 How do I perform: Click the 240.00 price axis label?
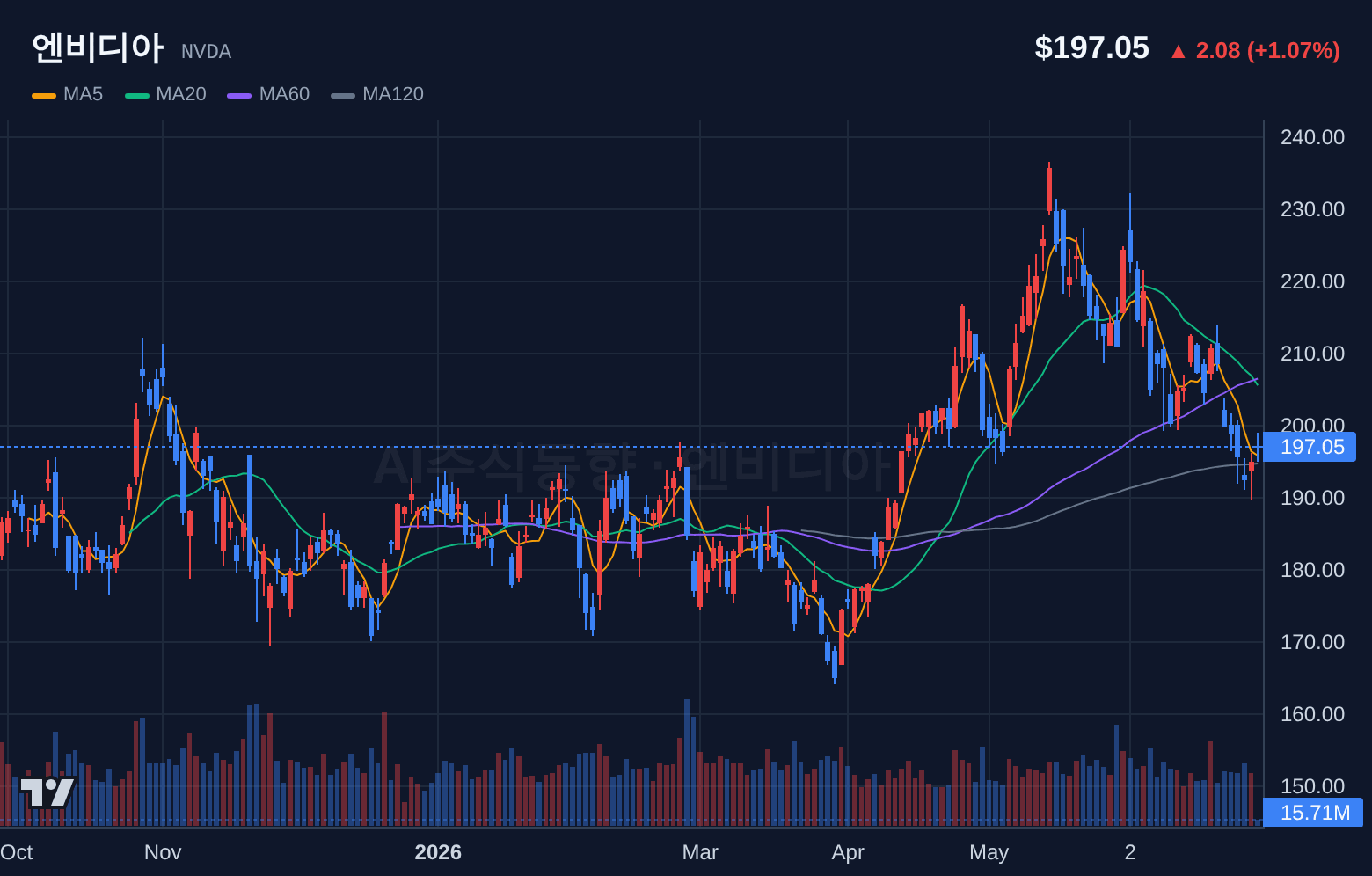[x=1312, y=137]
